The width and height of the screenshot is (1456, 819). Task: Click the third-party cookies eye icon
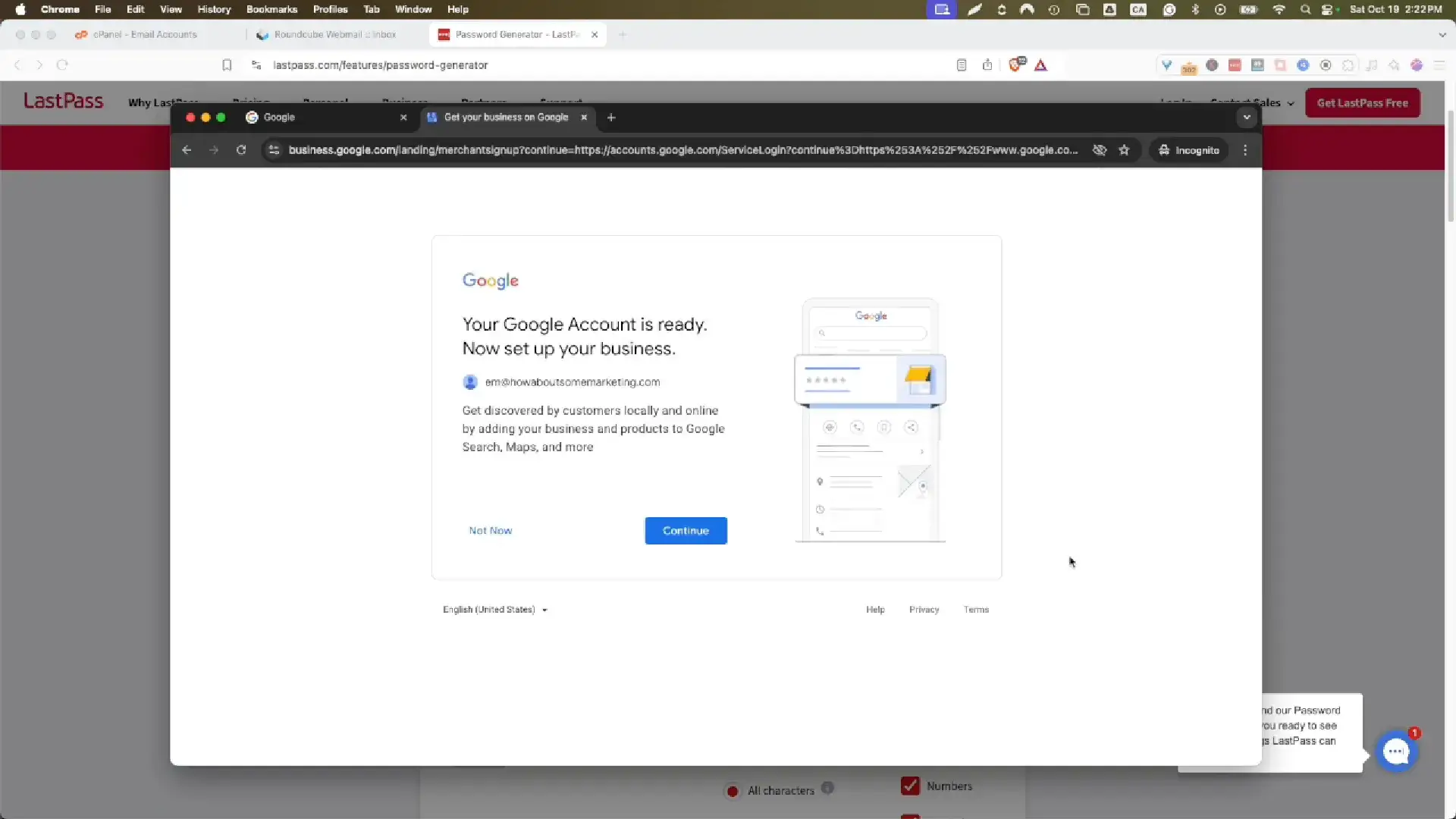(x=1099, y=150)
